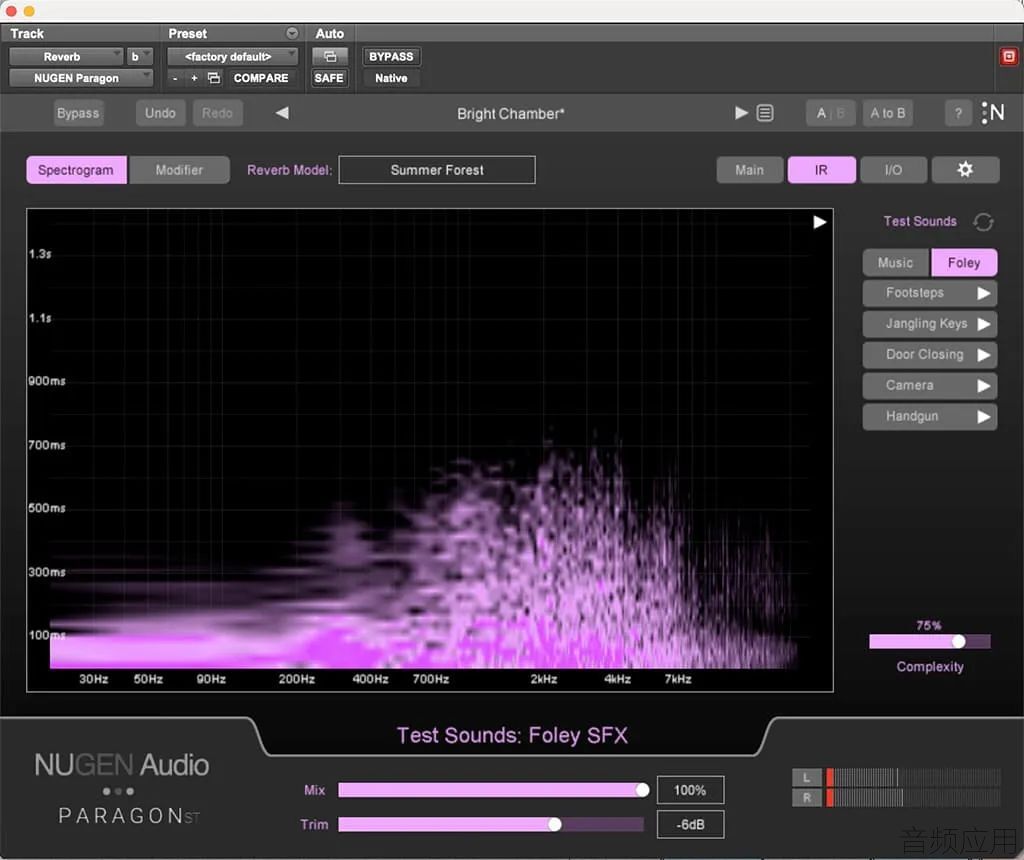Switch to Modifier view
Viewport: 1024px width, 860px height.
click(x=179, y=170)
